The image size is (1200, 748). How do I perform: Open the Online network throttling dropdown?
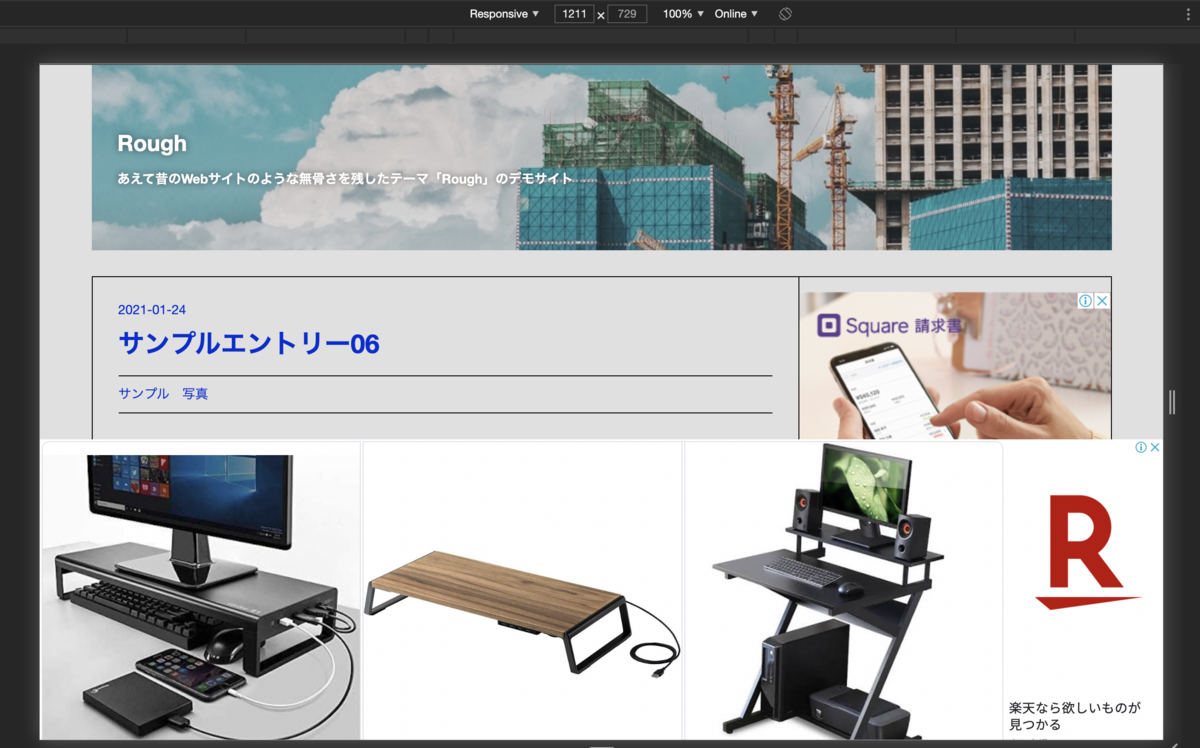coord(736,14)
